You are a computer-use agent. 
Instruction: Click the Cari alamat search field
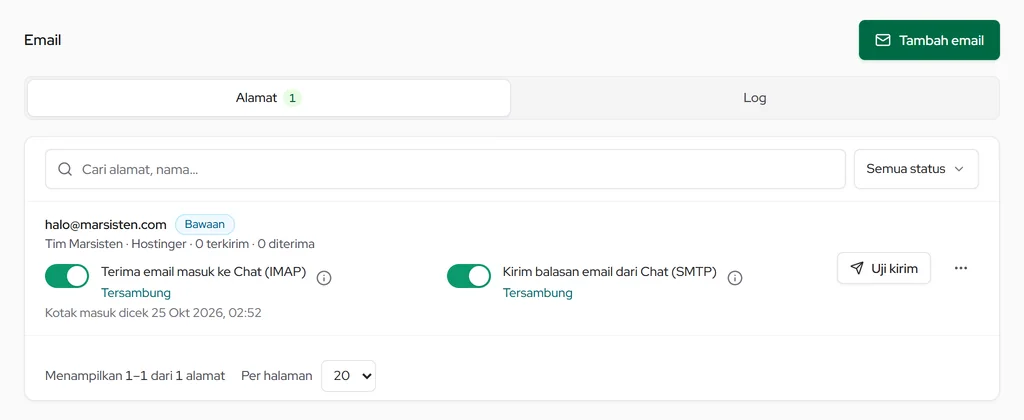tap(445, 169)
